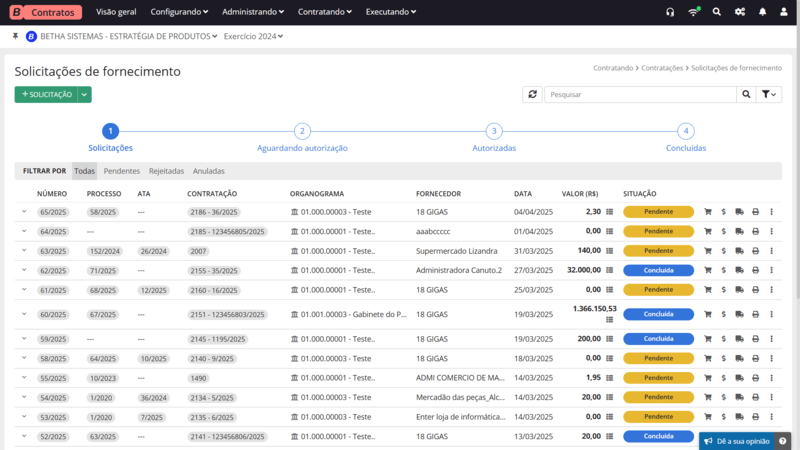Open the Administrando menu
The height and width of the screenshot is (450, 800).
click(x=252, y=12)
